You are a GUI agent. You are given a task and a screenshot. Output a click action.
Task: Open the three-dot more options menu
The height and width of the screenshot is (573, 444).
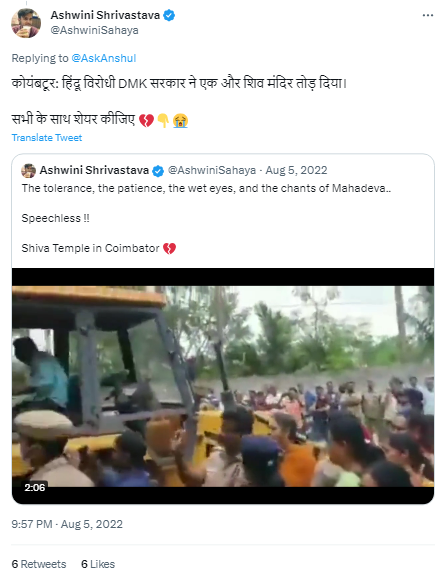[428, 15]
